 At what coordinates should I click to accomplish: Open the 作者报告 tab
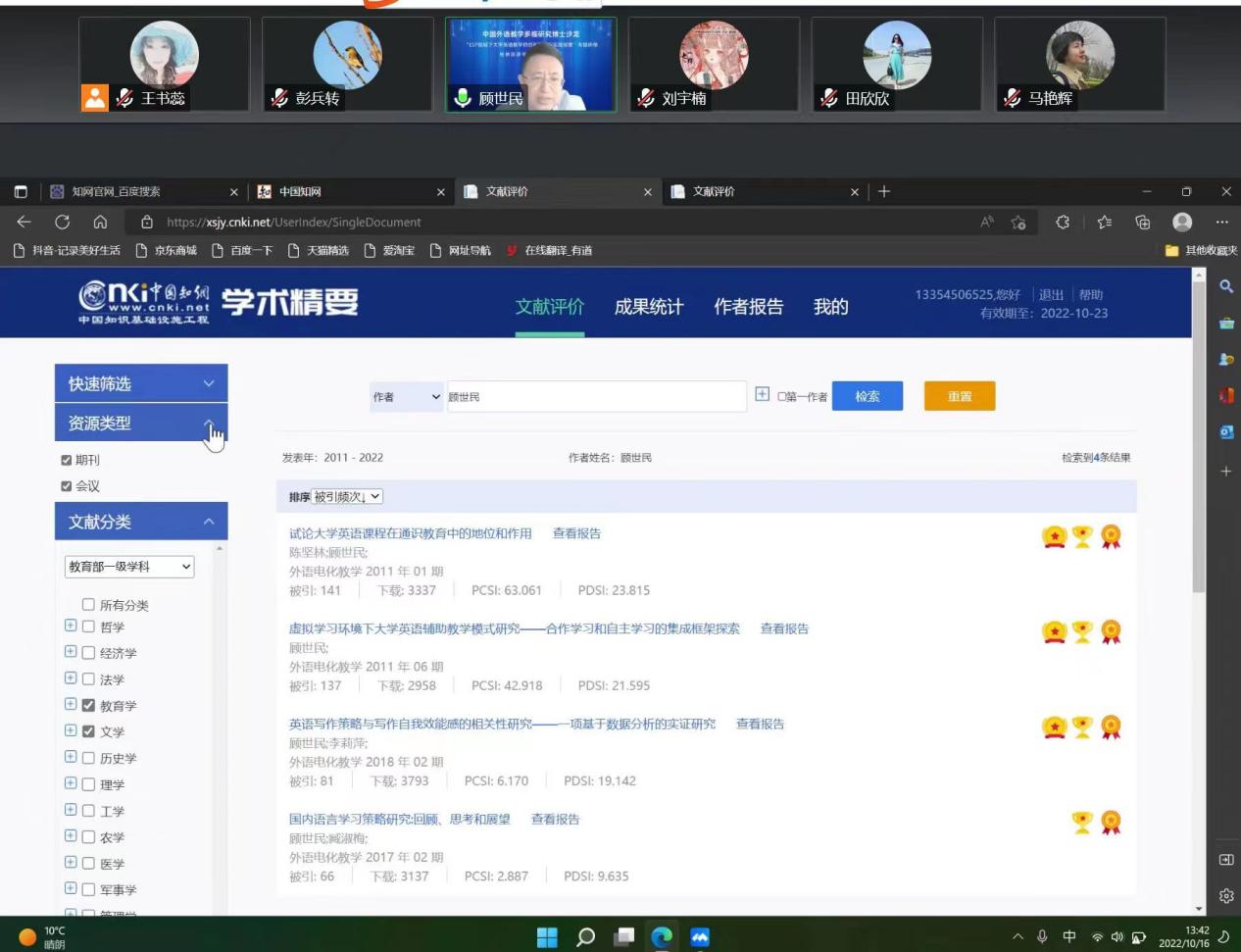pyautogui.click(x=748, y=307)
